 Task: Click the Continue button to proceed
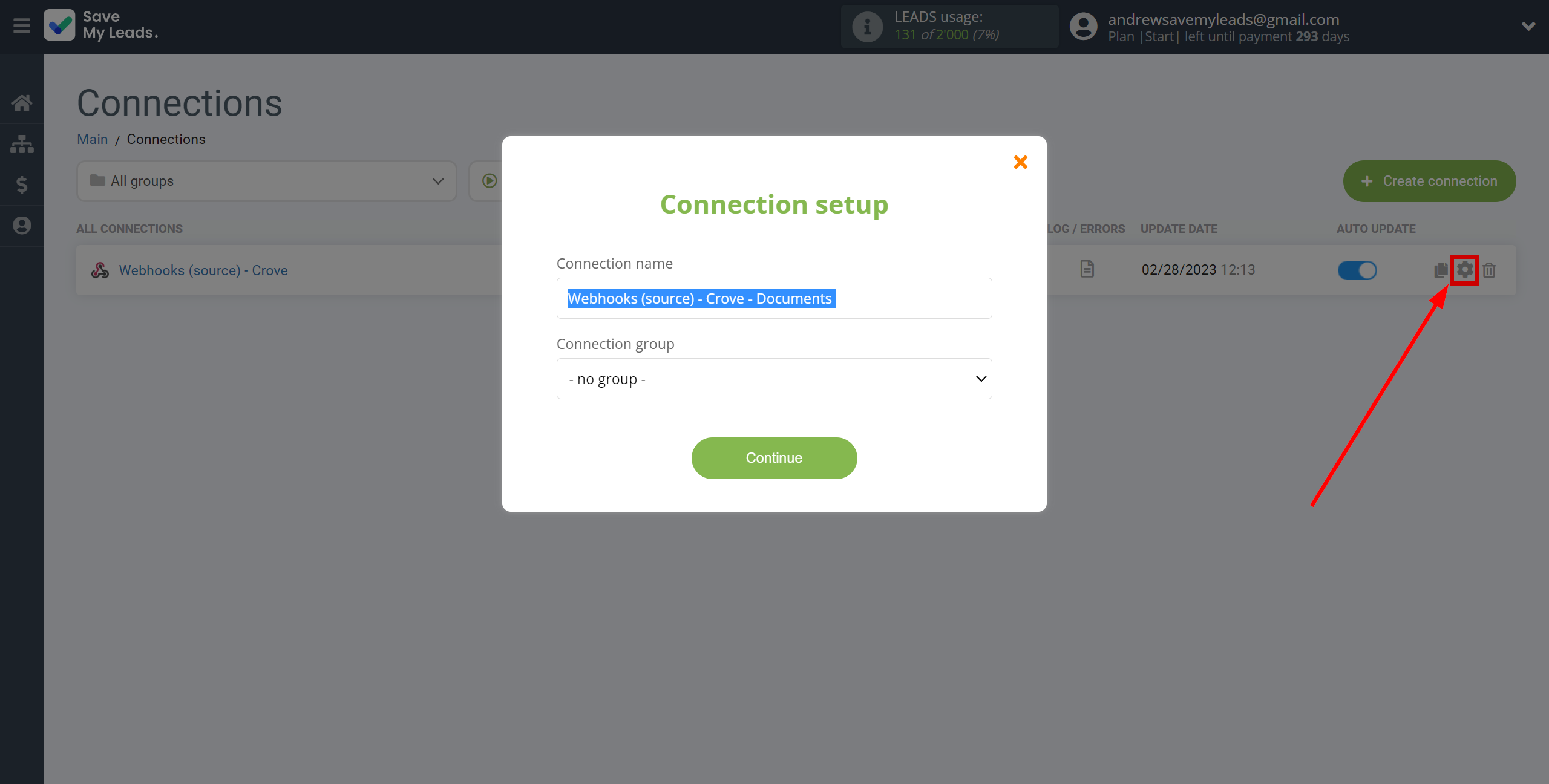(774, 458)
